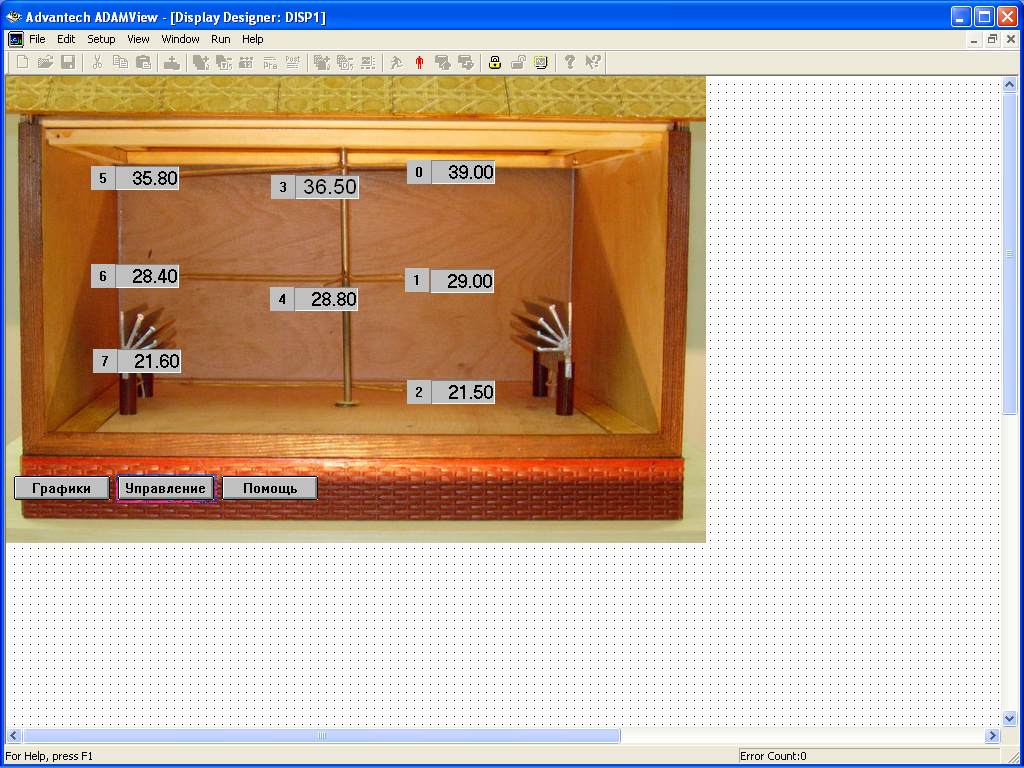Open the Window menu

180,39
